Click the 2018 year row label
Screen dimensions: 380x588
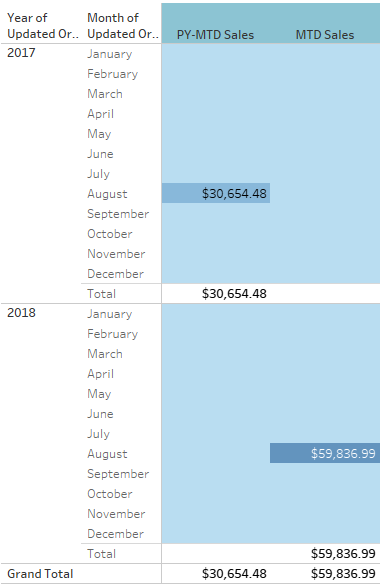[x=21, y=312]
